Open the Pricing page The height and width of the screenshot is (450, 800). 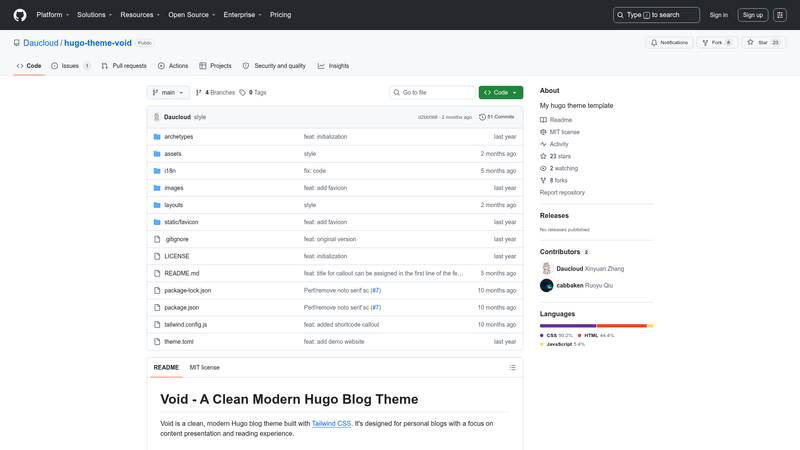click(281, 15)
